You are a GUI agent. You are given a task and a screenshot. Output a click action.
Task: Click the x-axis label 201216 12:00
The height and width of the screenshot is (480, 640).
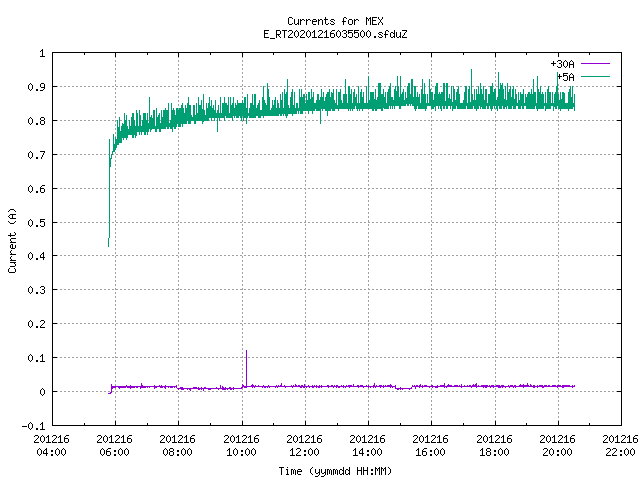[304, 445]
